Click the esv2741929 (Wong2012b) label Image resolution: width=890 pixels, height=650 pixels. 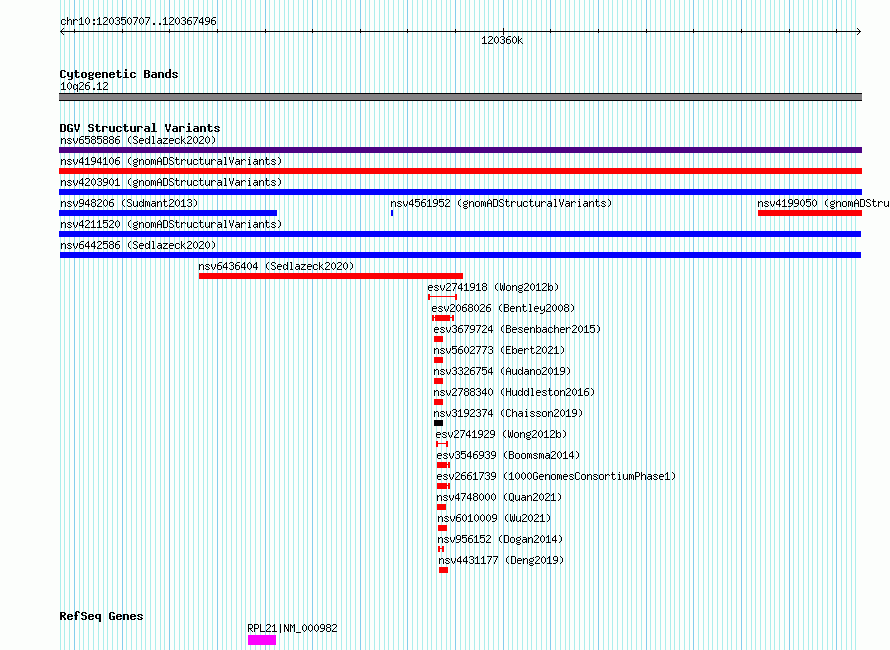[x=501, y=434]
